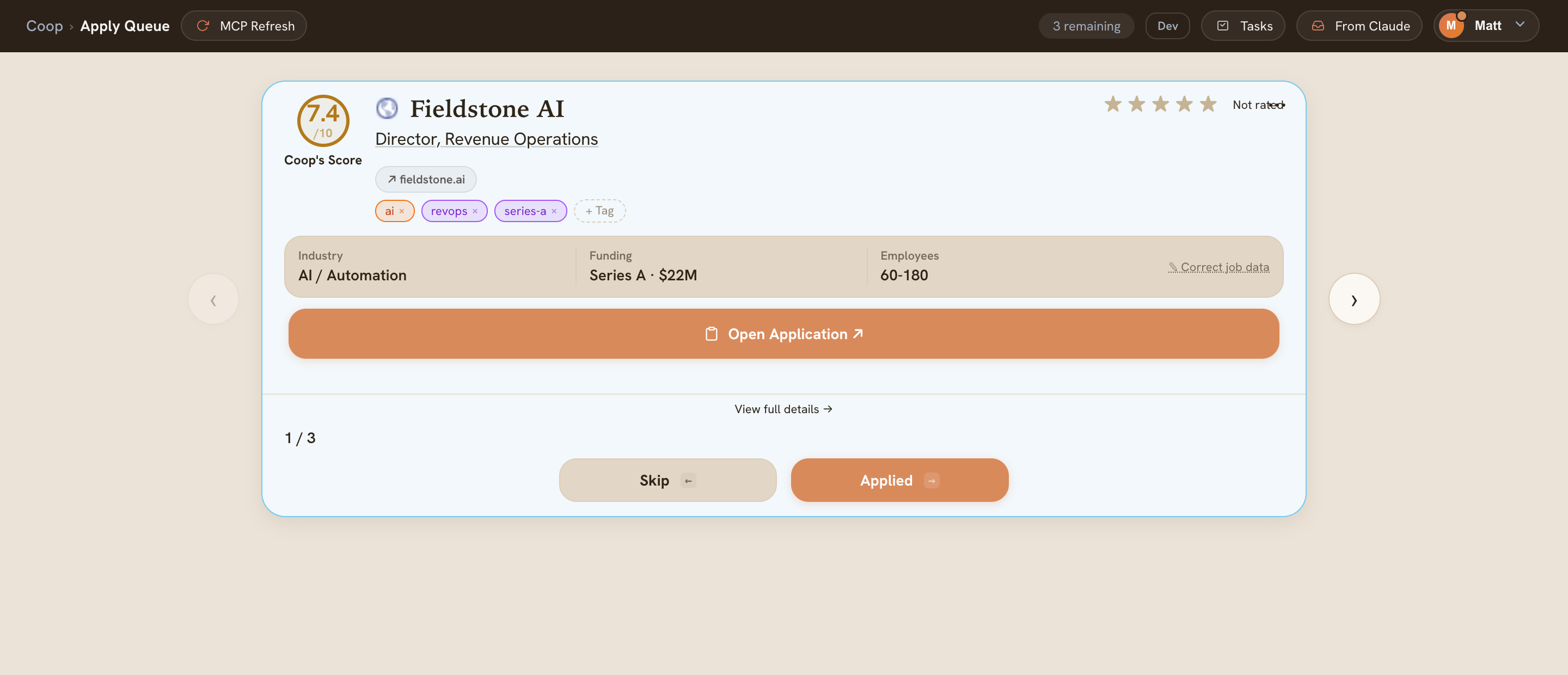The image size is (1568, 675).
Task: Toggle the Dev mode pill
Action: 1167,26
